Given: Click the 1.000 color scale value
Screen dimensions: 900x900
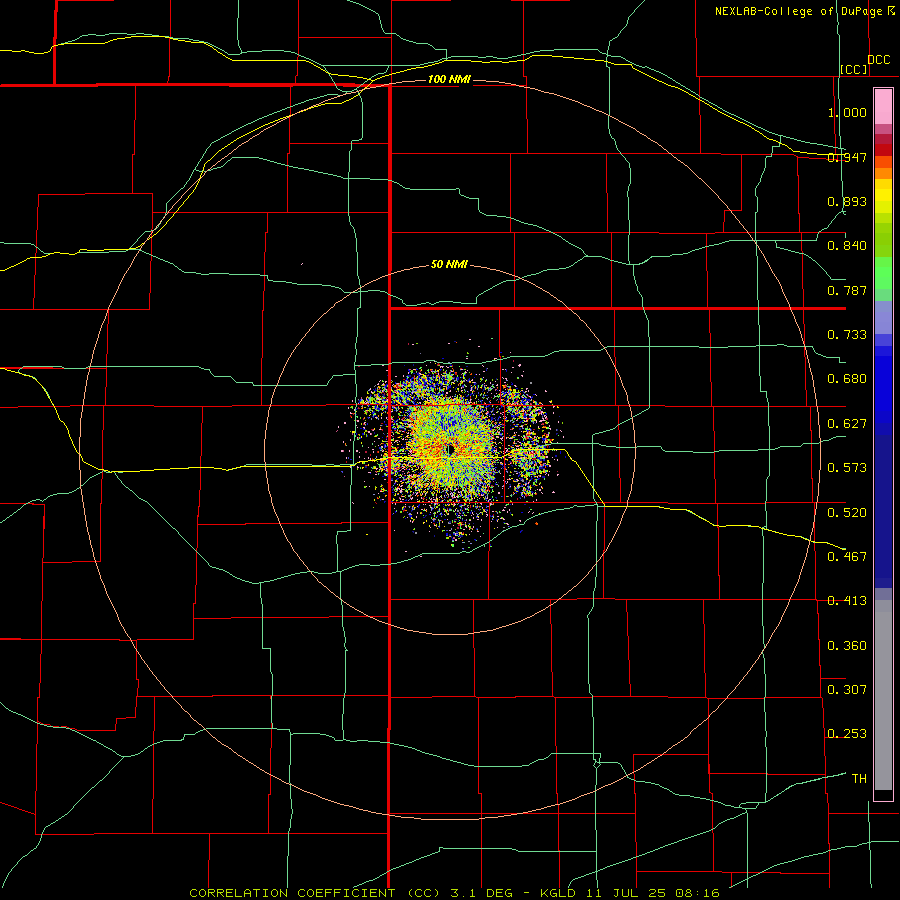Looking at the screenshot, I should click(x=847, y=112).
